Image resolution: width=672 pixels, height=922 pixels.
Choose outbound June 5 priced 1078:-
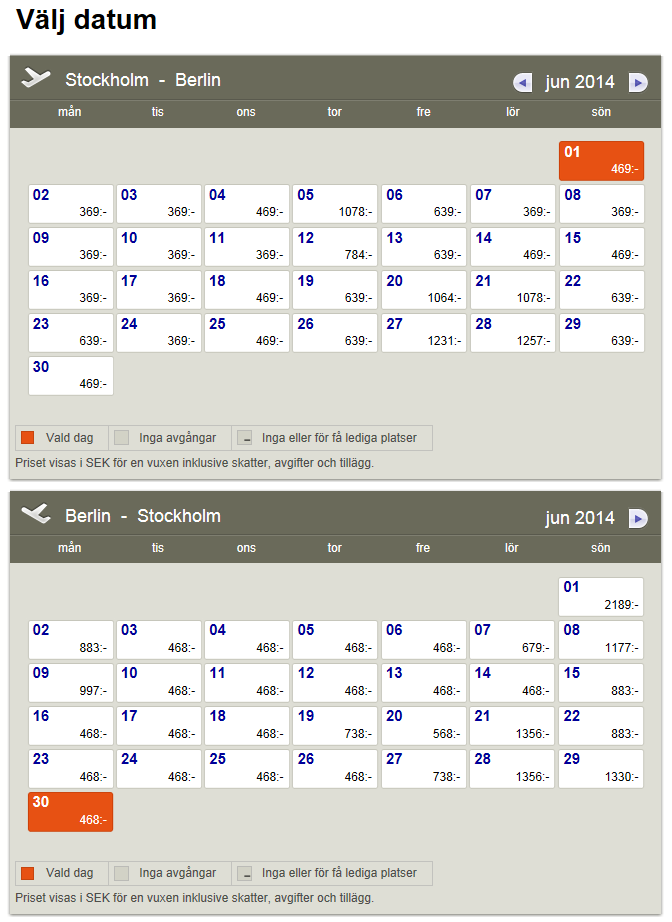(335, 204)
